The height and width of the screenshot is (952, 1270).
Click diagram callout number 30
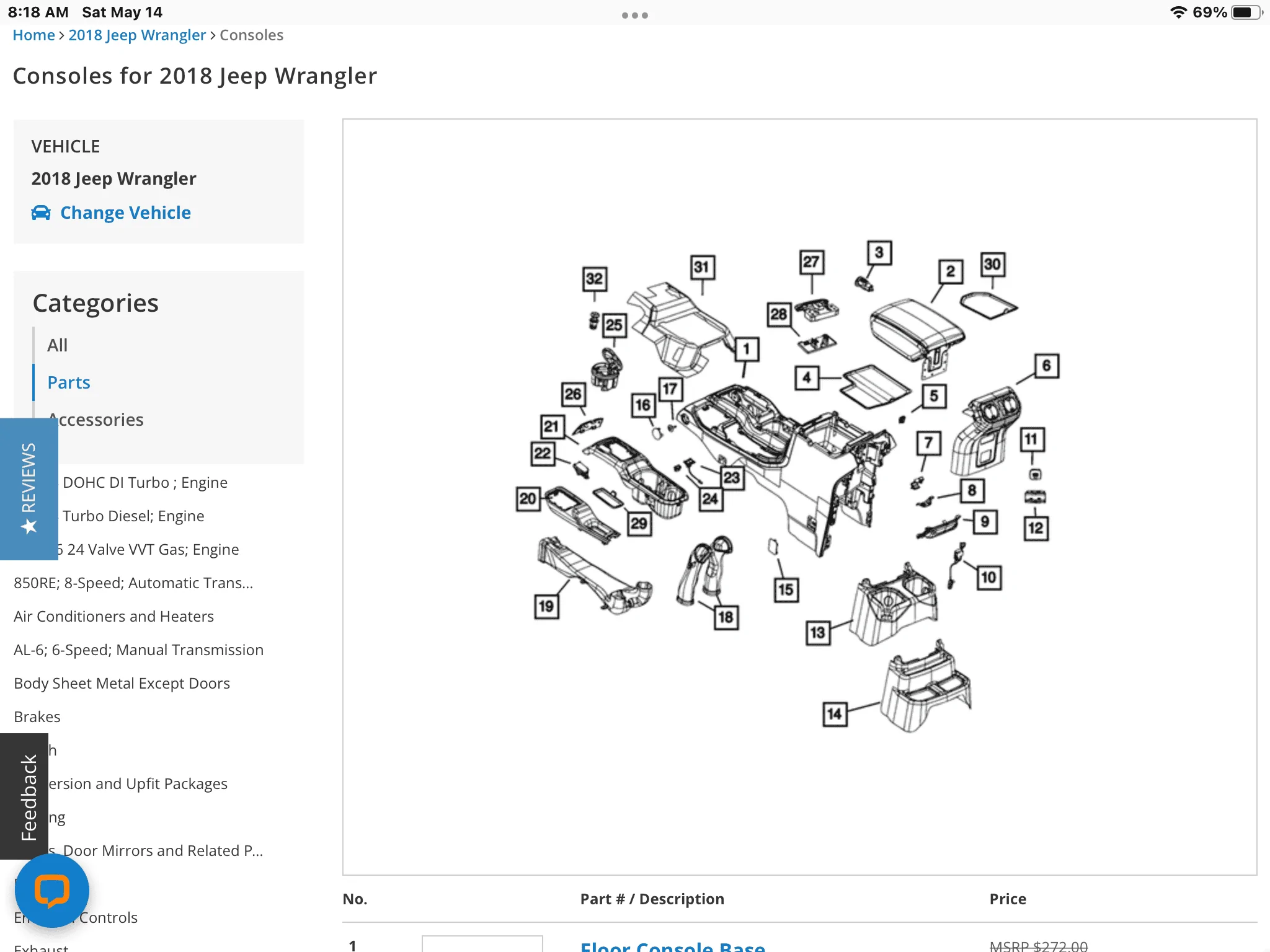click(993, 265)
